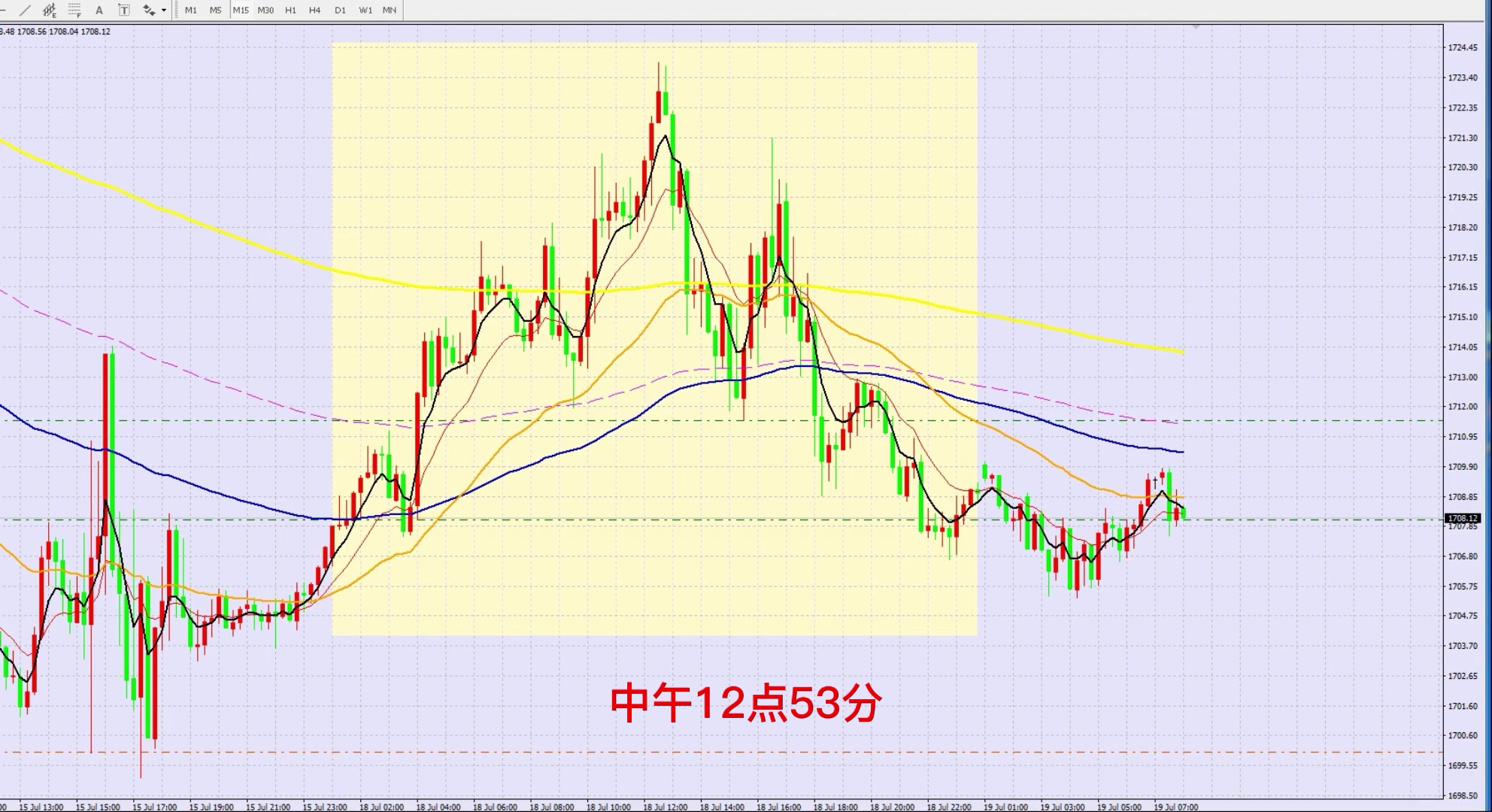
Task: Switch to W1 weekly timeframe
Action: click(x=365, y=11)
